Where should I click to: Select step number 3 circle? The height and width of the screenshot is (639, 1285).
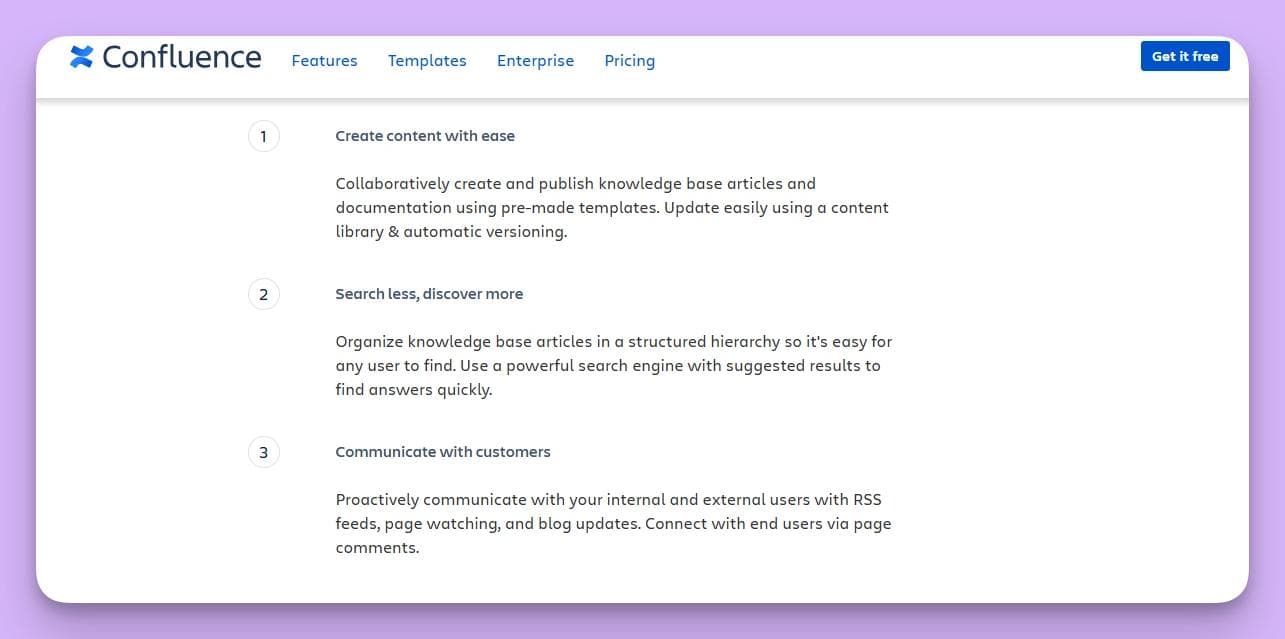pyautogui.click(x=263, y=452)
